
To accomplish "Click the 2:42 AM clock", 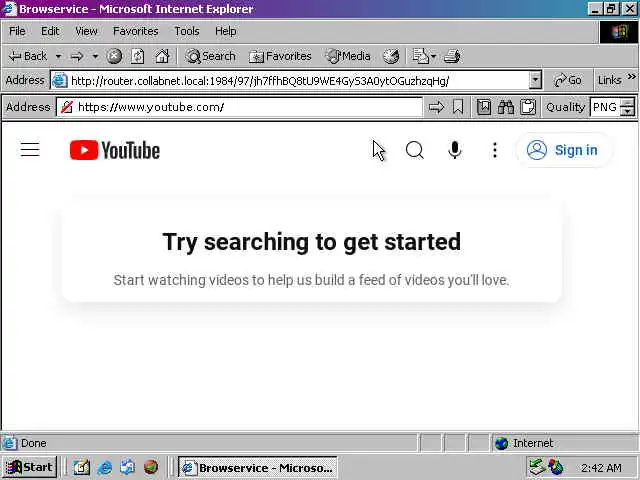I will coord(601,468).
